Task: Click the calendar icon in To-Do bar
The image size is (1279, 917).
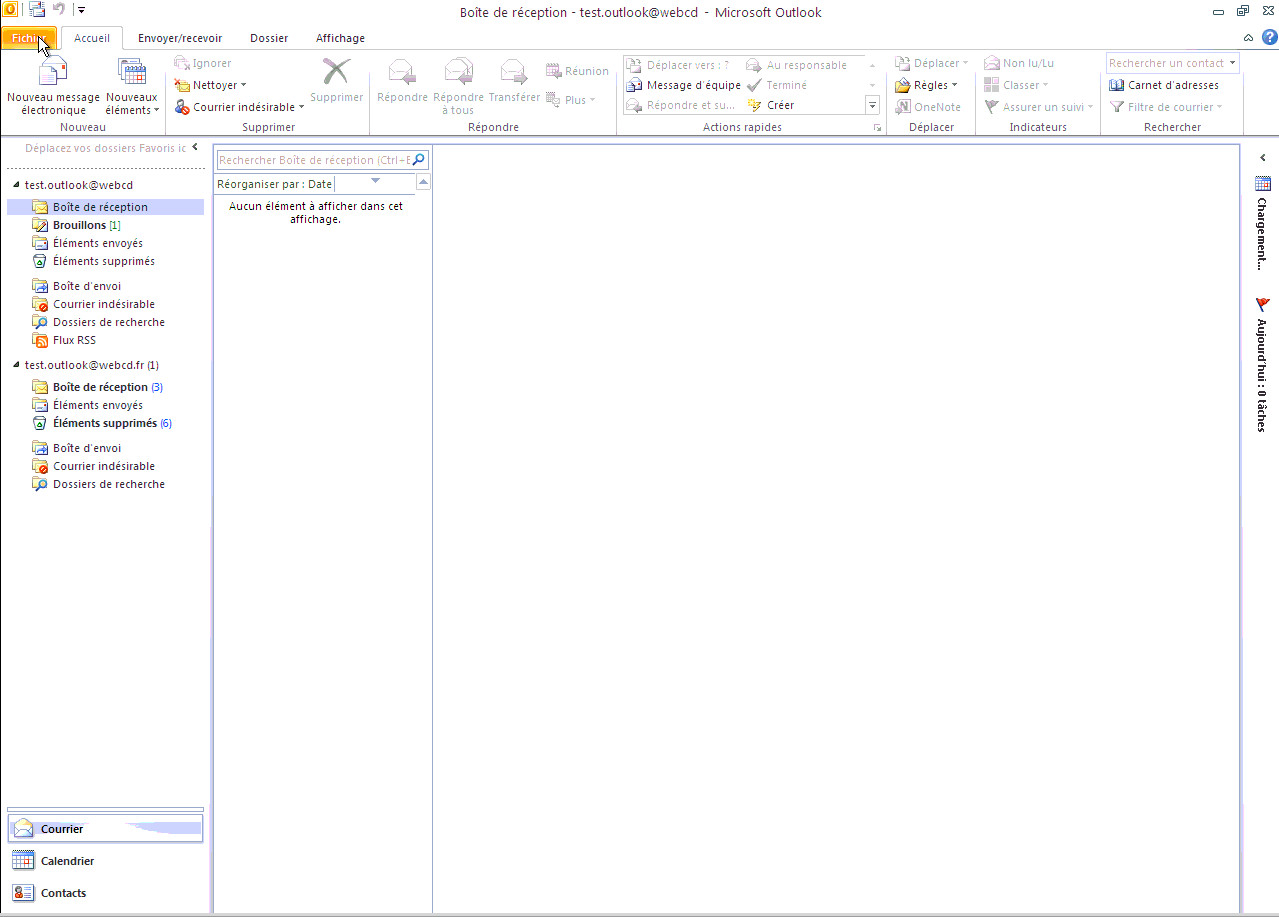Action: pos(1263,183)
